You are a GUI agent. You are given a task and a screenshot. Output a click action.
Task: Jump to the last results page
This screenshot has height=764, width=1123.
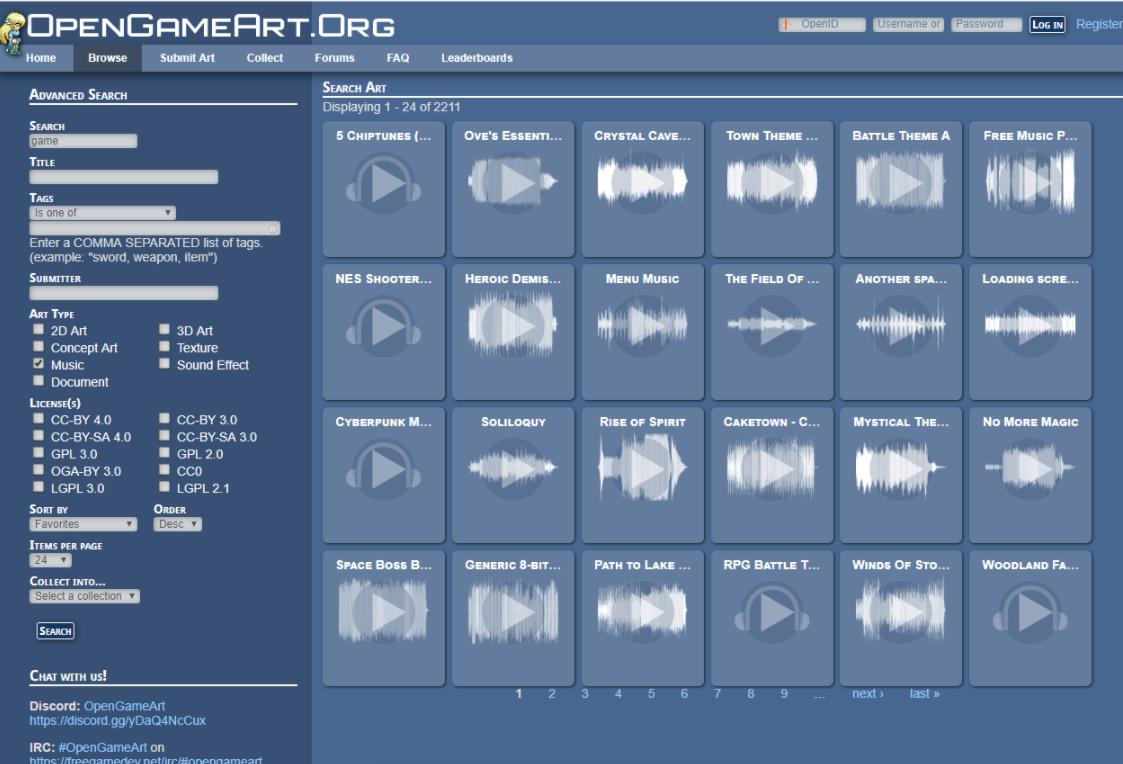pos(925,693)
